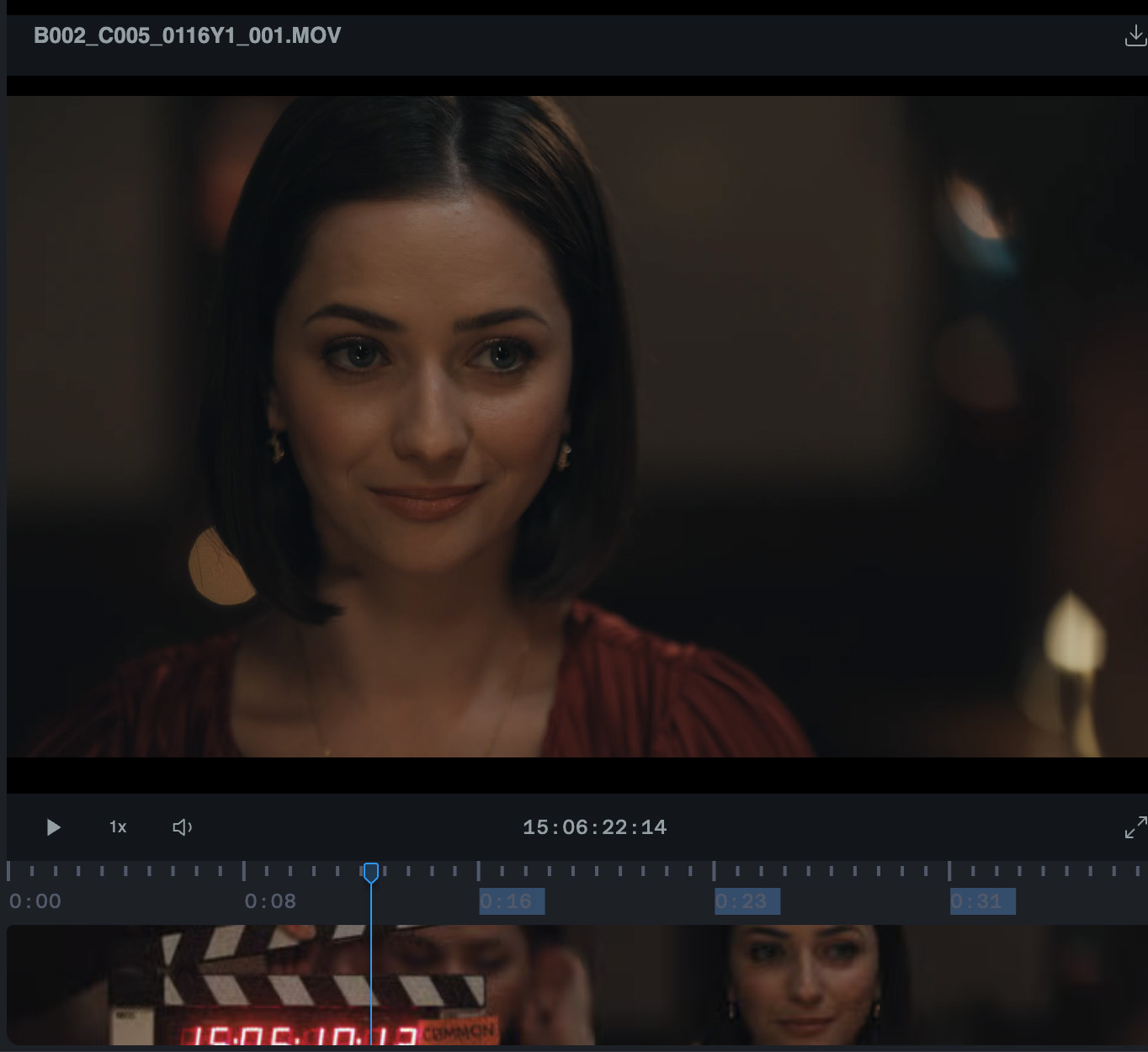Click the B002_C005_0116Y1_001.MOV file name

pos(187,35)
